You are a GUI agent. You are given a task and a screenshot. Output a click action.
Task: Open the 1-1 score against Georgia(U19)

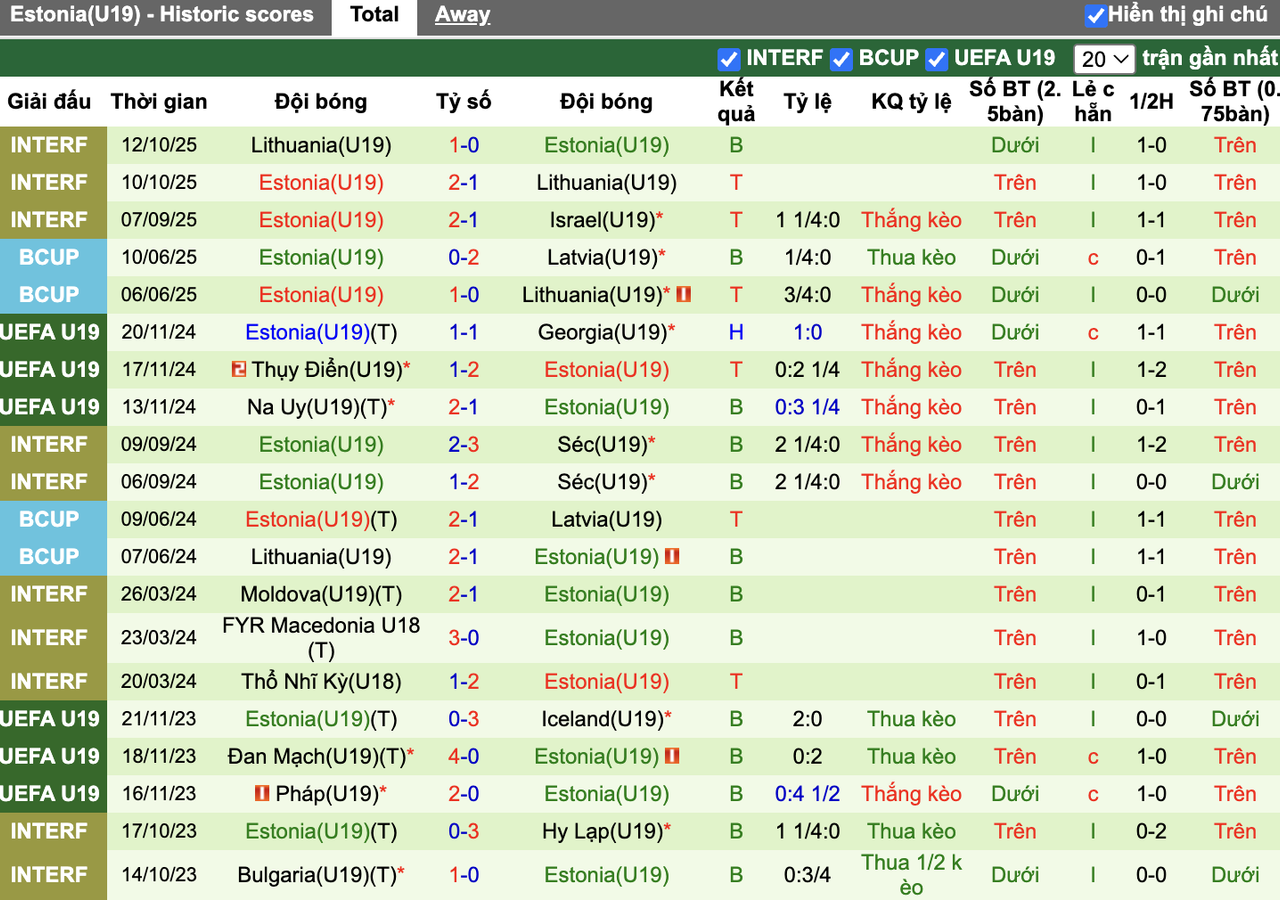[464, 333]
